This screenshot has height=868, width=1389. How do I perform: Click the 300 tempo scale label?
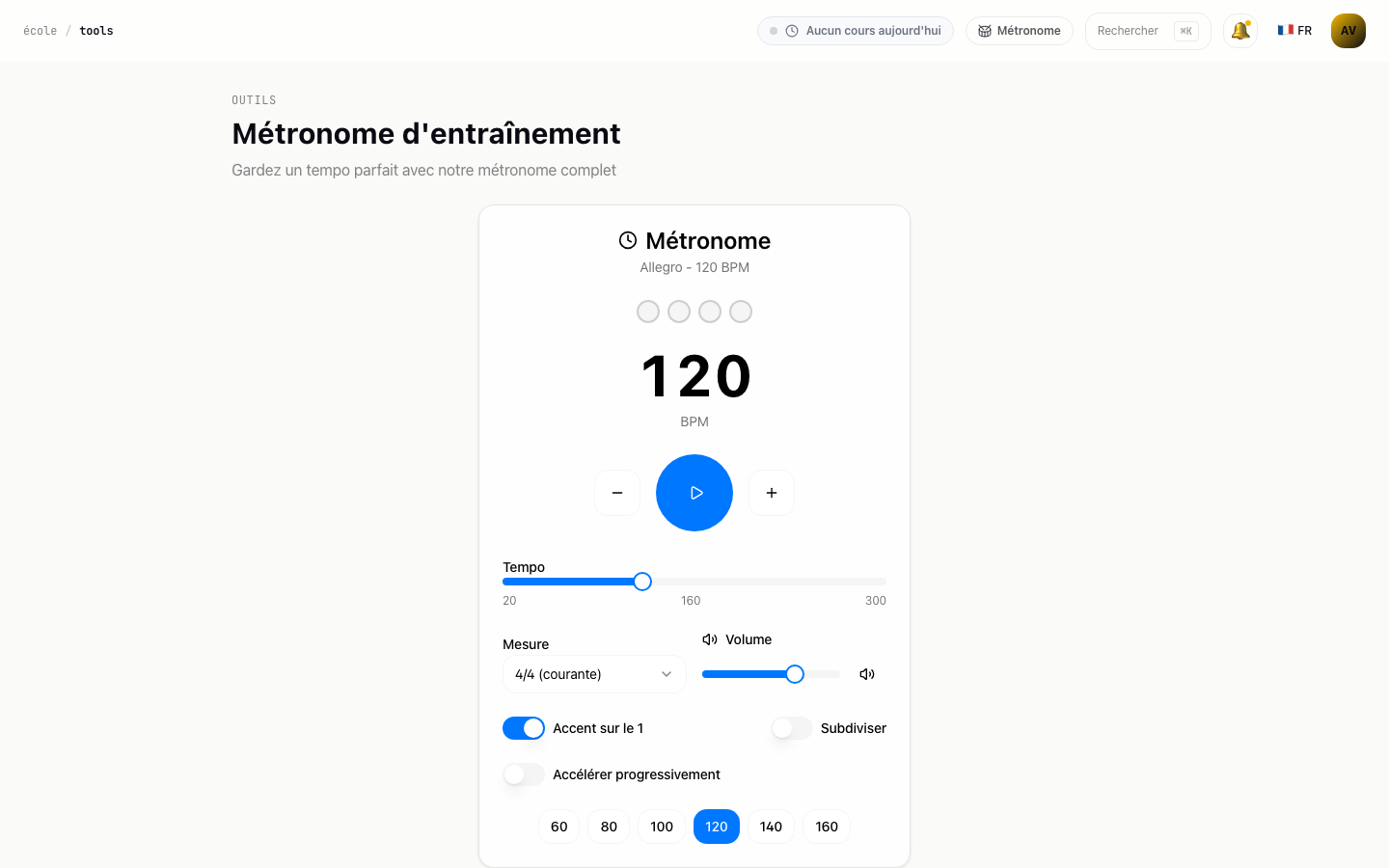click(876, 600)
